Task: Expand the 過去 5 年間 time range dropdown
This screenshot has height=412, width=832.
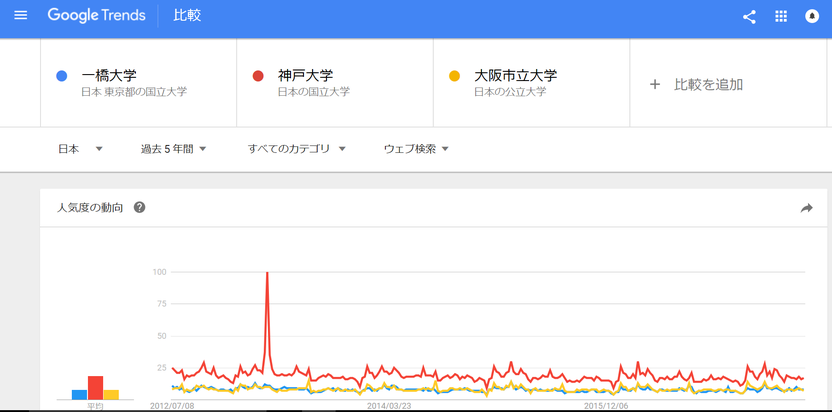Action: click(174, 149)
